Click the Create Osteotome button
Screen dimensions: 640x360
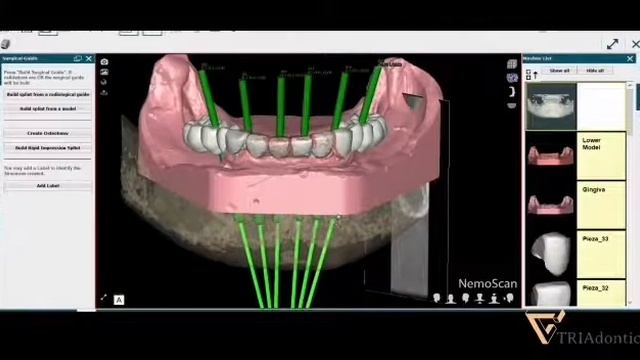point(48,133)
